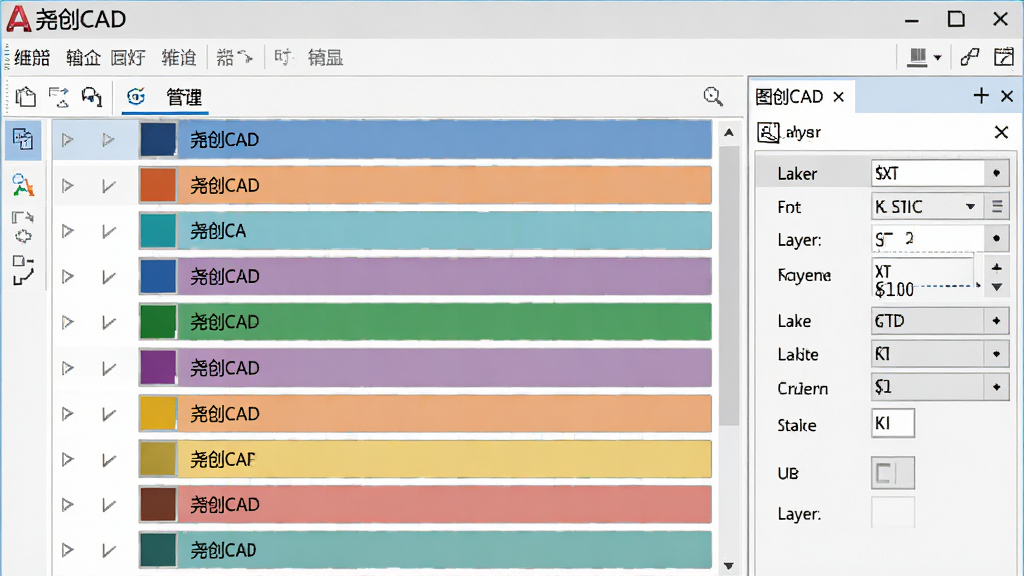
Task: Click the blue circular refresh icon before 管理
Action: 136,97
